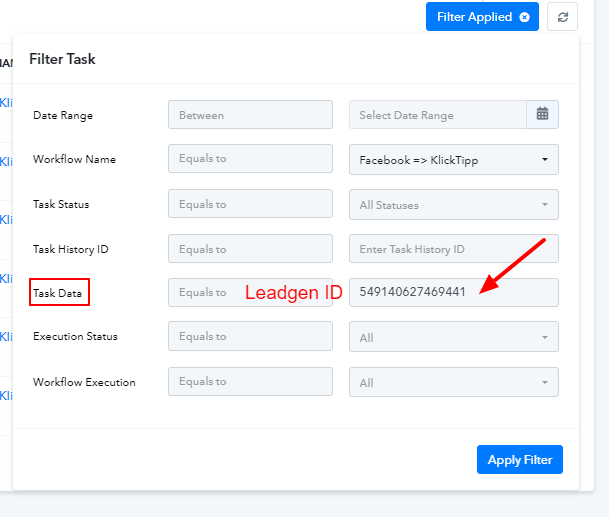Click Task Status Equals to field
The width and height of the screenshot is (609, 517).
(x=250, y=204)
